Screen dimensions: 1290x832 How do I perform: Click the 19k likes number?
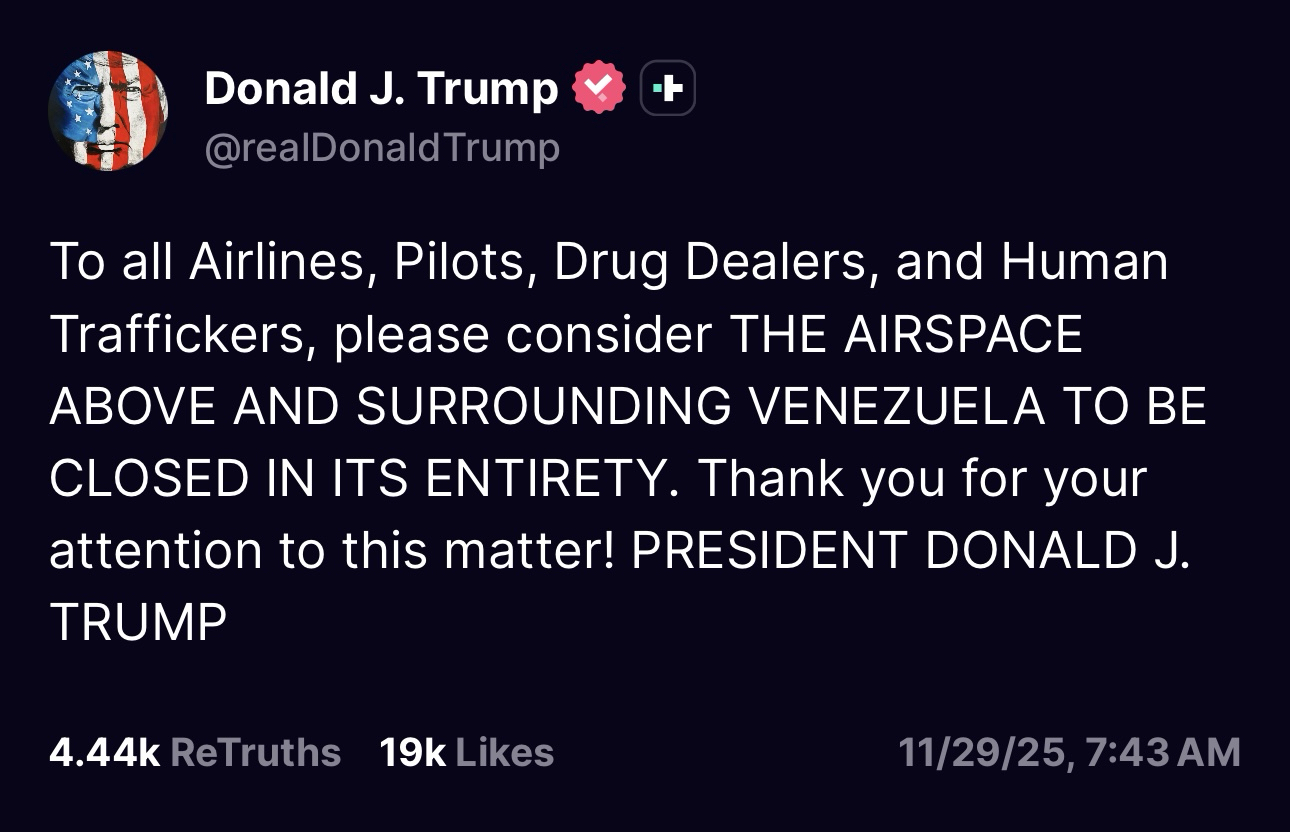coord(412,752)
